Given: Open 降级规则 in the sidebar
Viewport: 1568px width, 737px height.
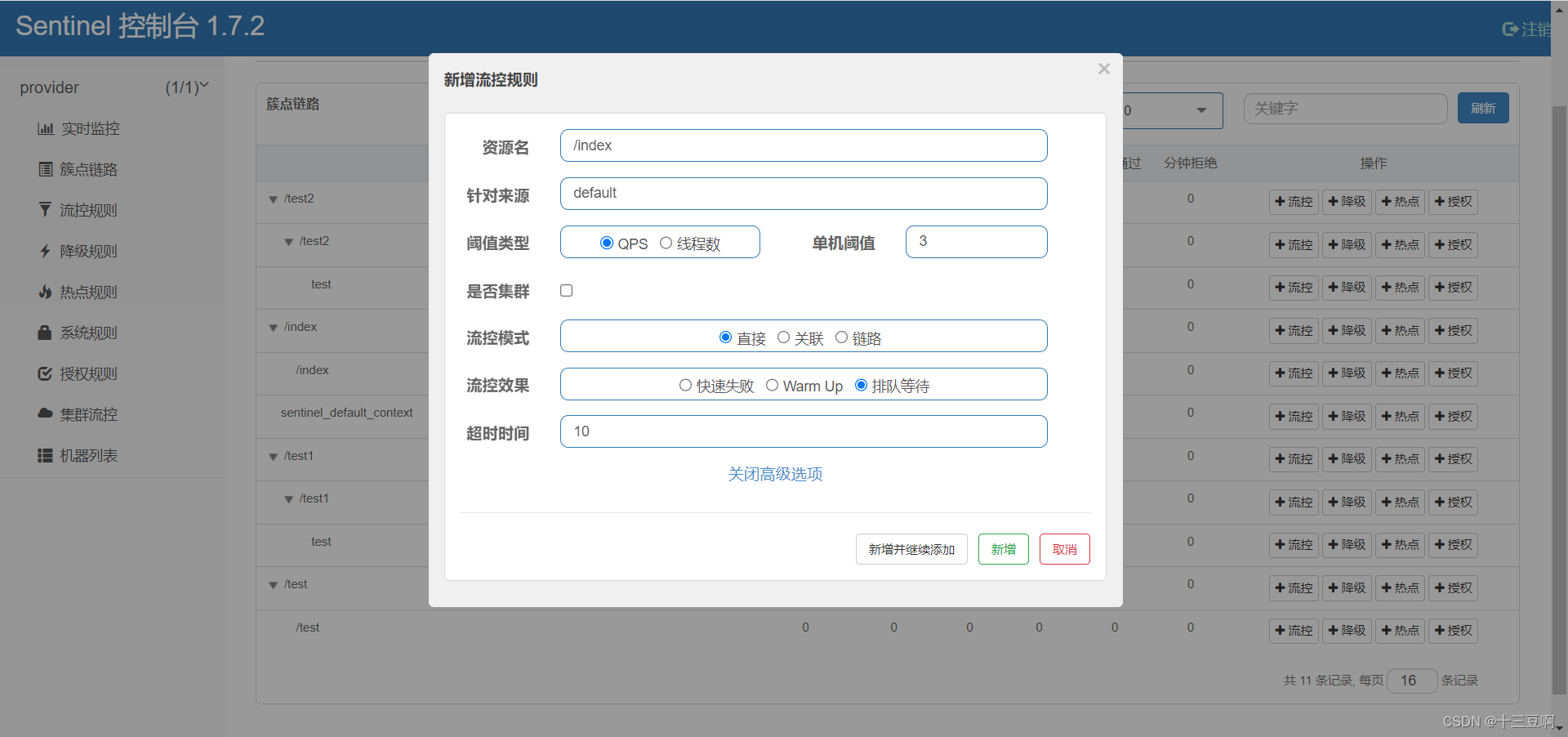Looking at the screenshot, I should click(89, 251).
